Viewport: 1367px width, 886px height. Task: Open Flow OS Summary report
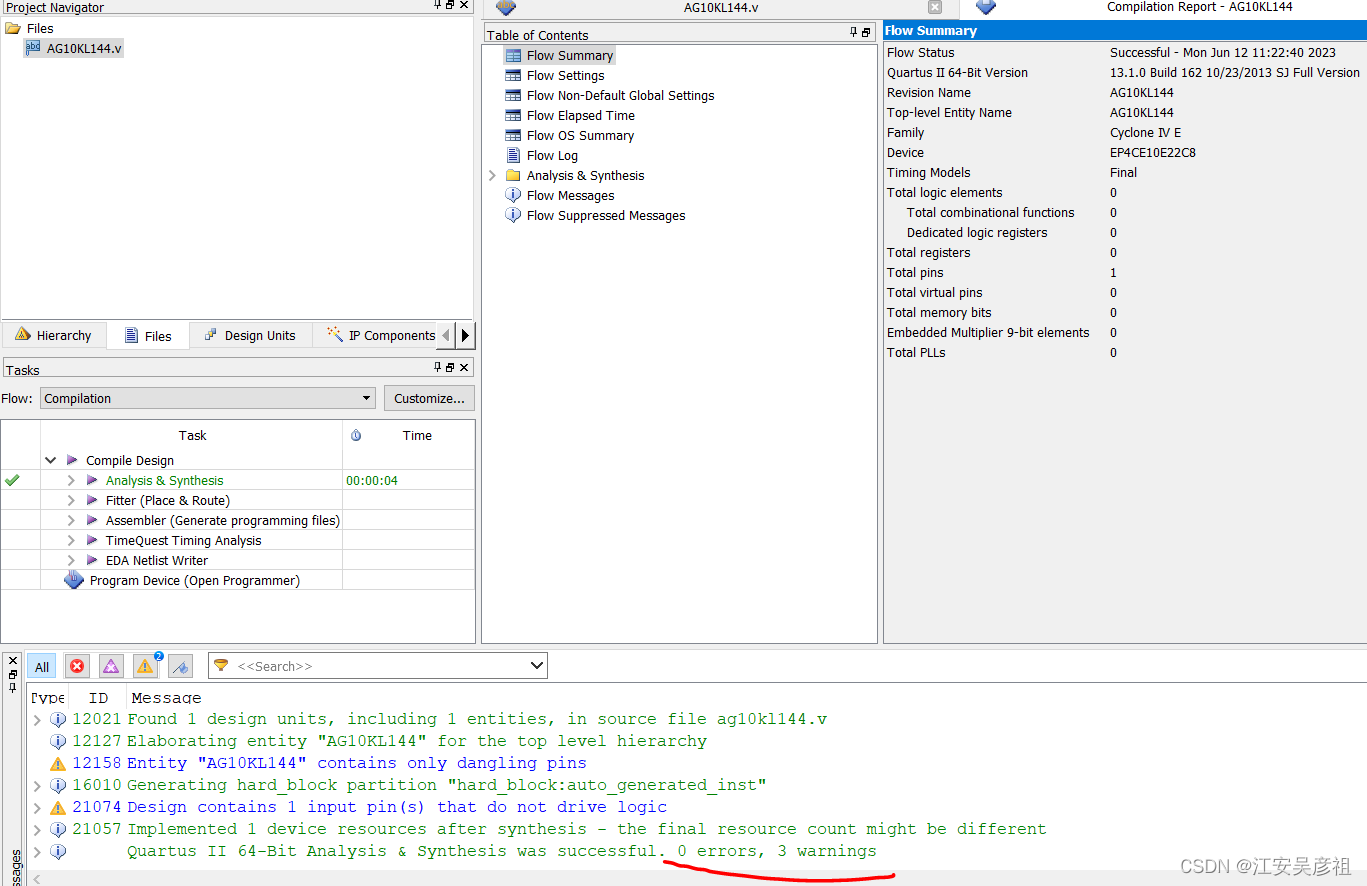point(580,136)
